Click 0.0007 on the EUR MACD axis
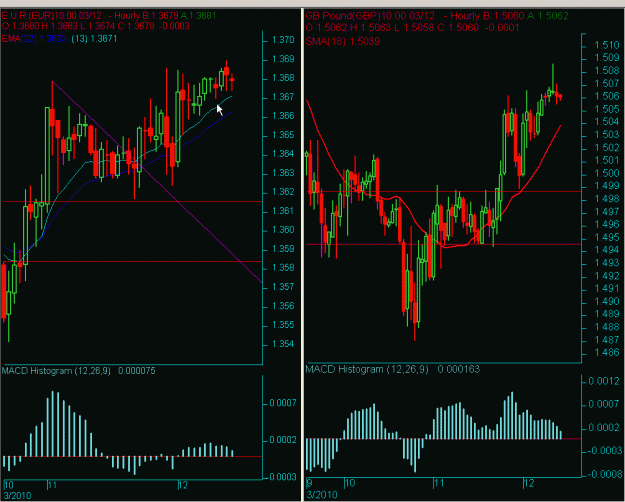 [283, 403]
